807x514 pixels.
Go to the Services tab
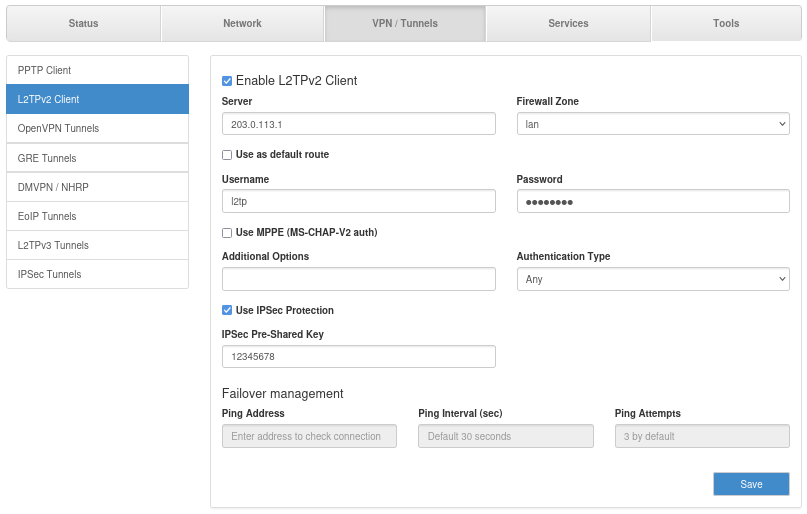[x=568, y=23]
